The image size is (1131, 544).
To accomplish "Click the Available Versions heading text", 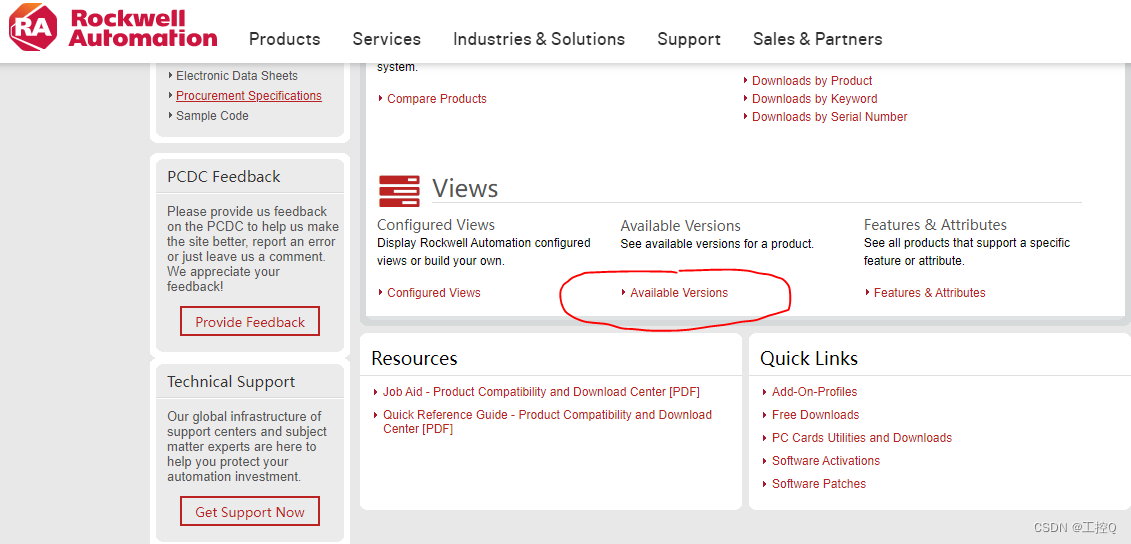I will pos(680,226).
